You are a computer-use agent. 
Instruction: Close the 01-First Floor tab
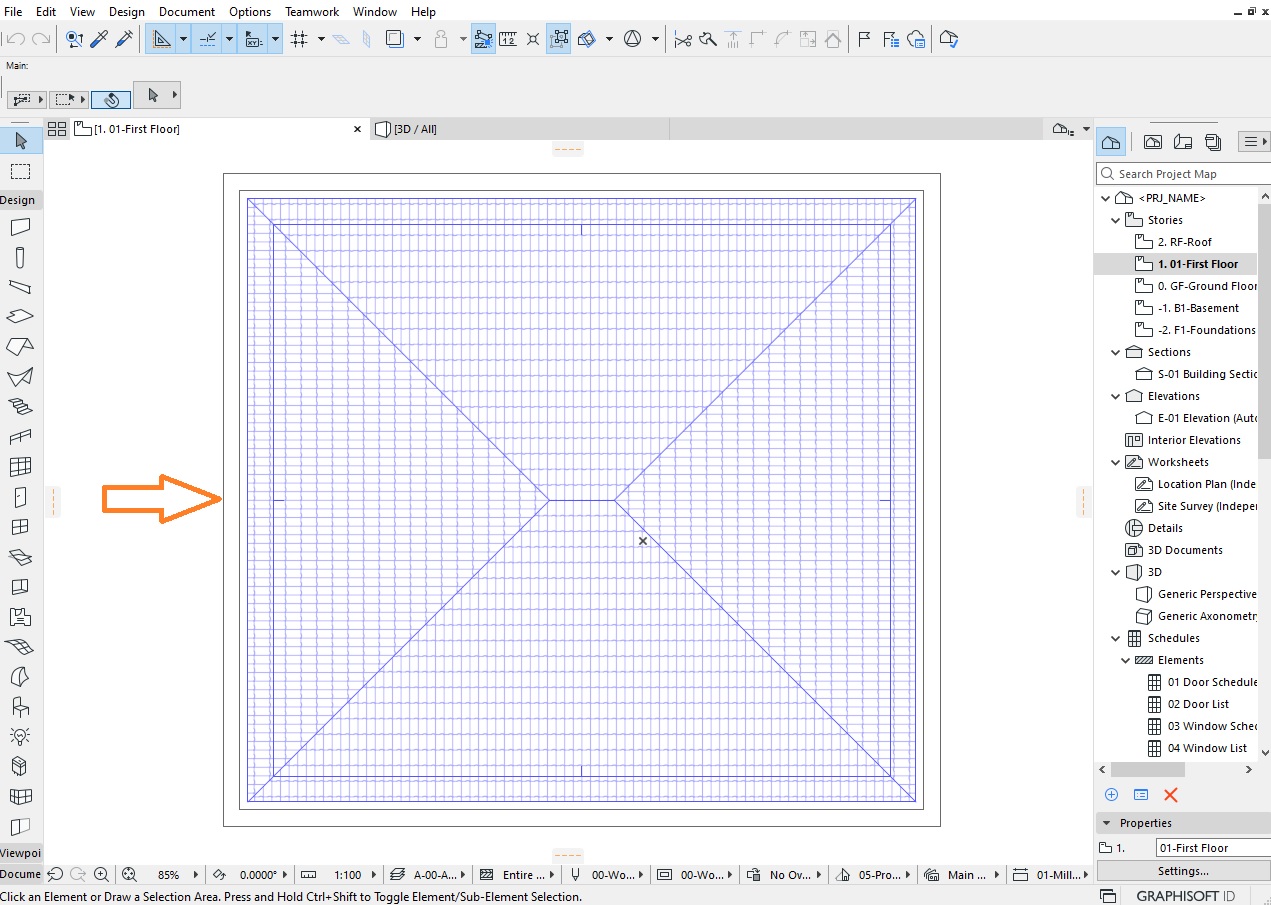pos(358,129)
